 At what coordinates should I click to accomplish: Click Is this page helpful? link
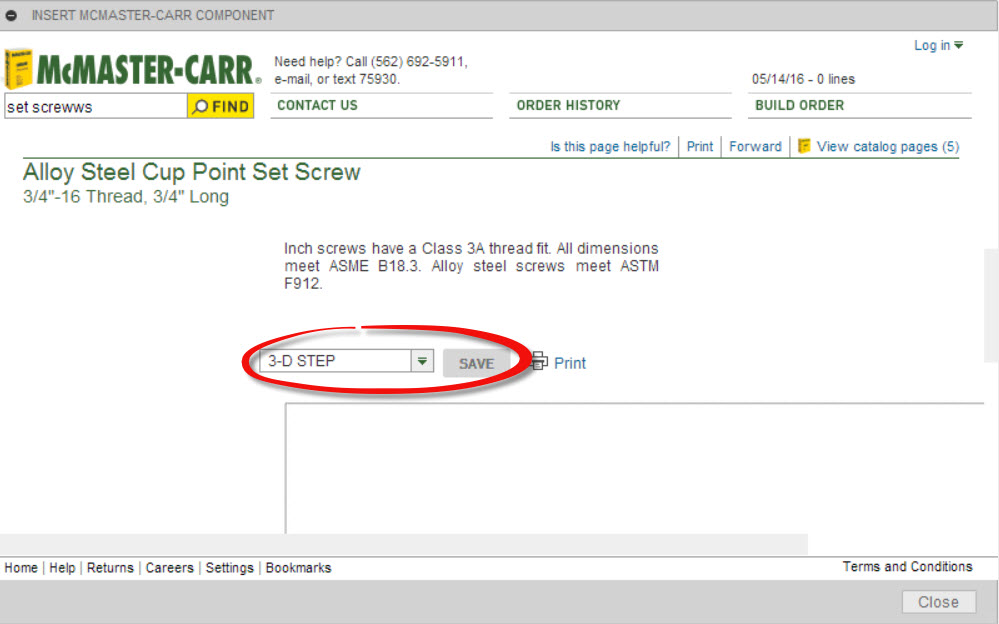click(x=610, y=147)
